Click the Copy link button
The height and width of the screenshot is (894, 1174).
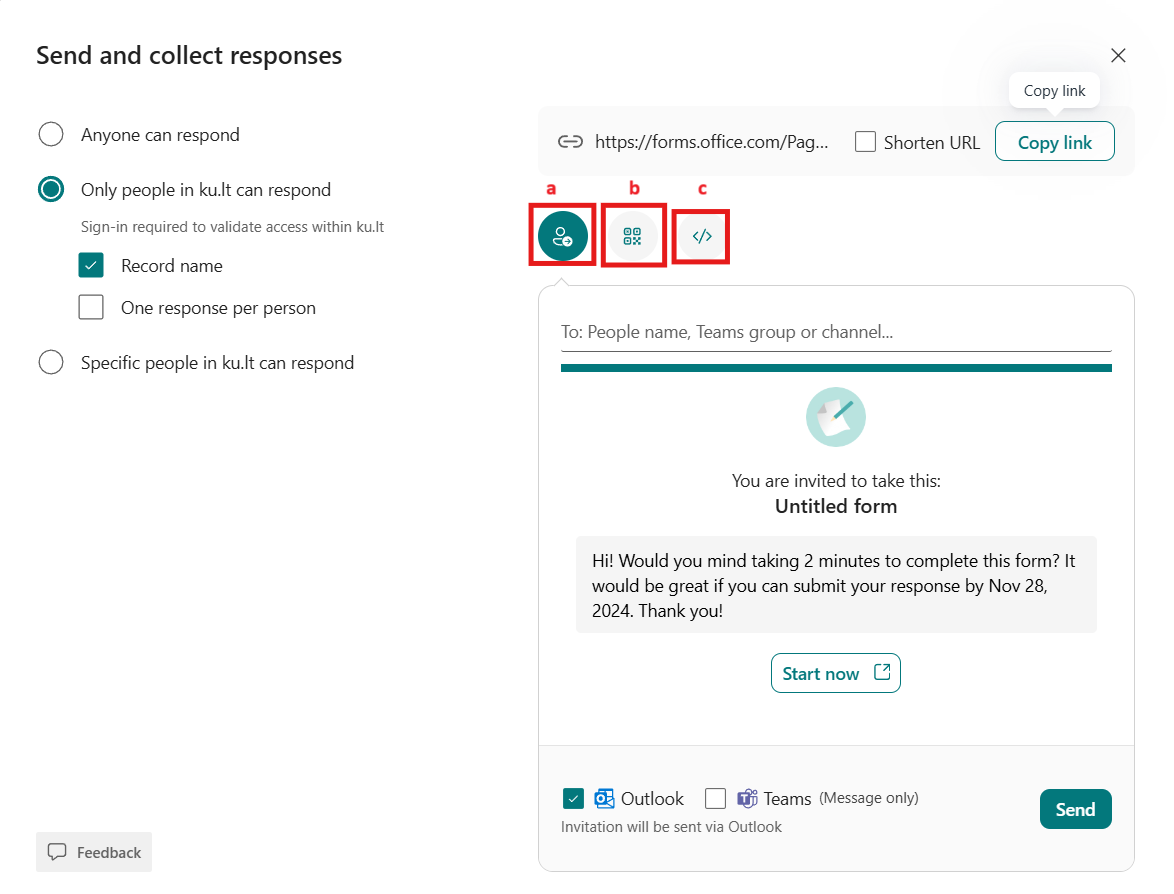coord(1054,141)
